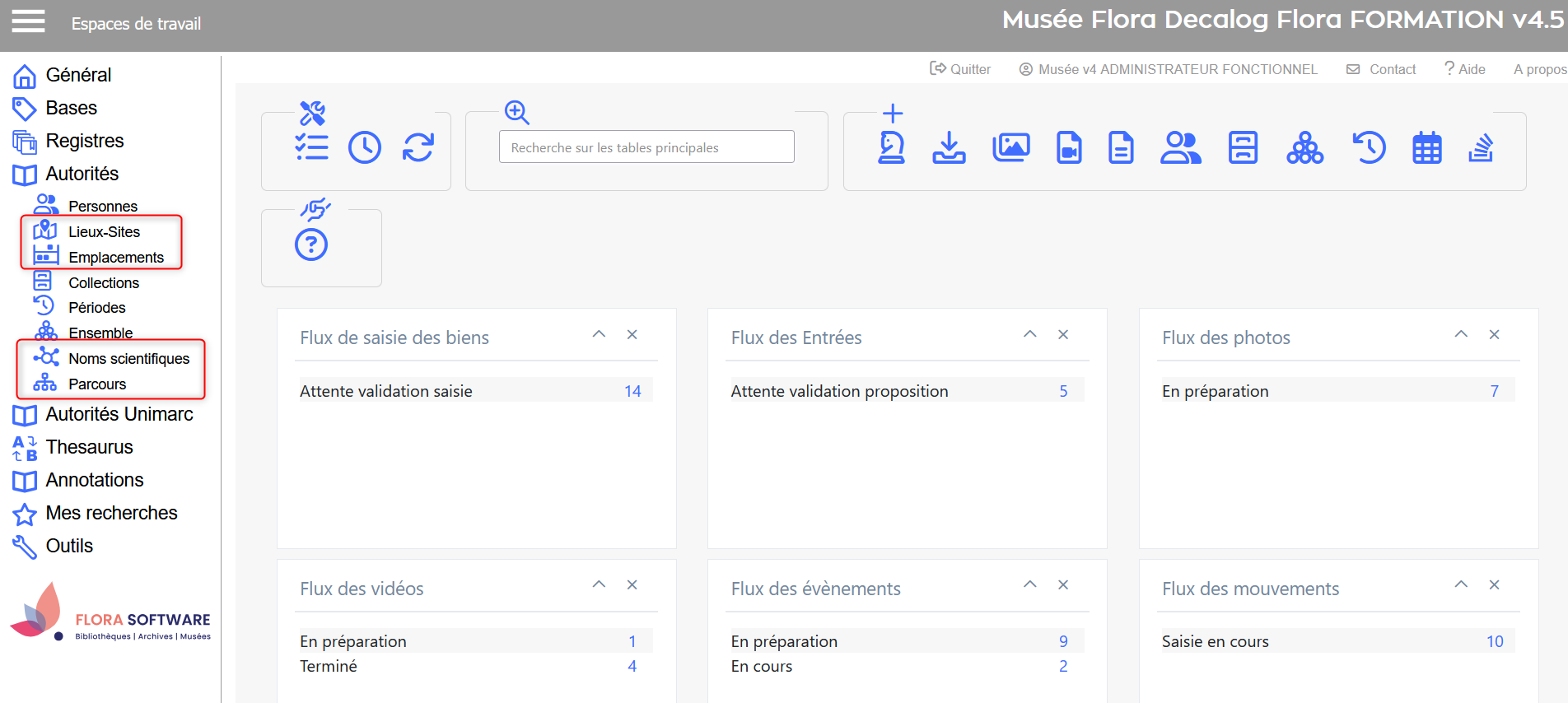The height and width of the screenshot is (703, 1568).
Task: Click the download import icon
Action: pos(949,148)
